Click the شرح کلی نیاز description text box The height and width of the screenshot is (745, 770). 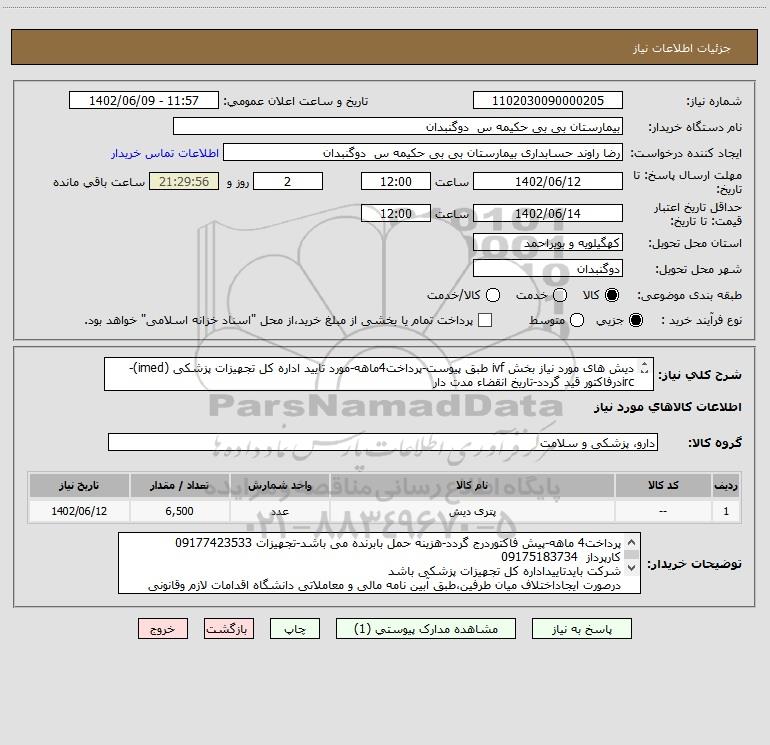pos(379,374)
